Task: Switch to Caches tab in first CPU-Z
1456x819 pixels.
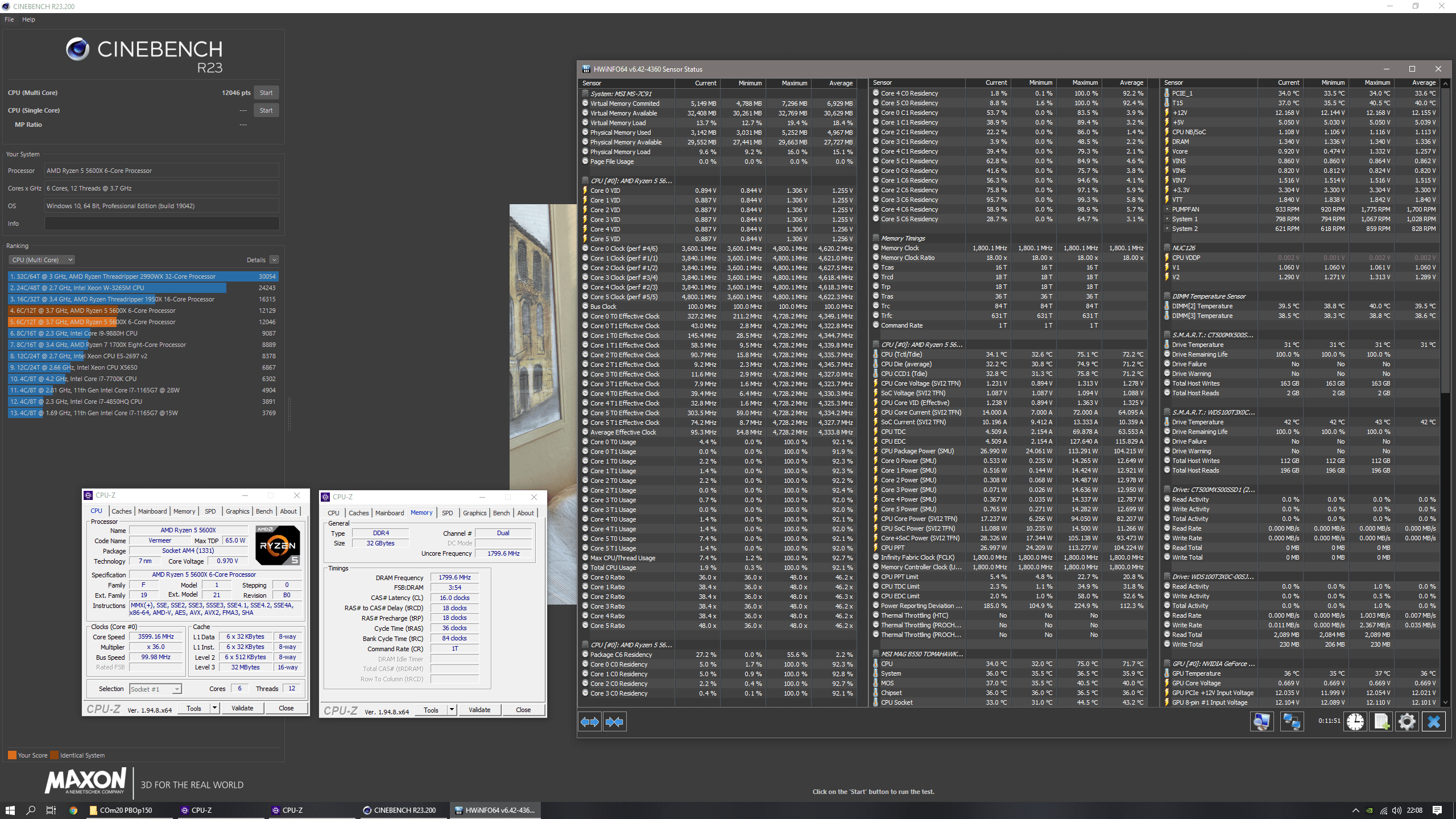Action: click(122, 511)
